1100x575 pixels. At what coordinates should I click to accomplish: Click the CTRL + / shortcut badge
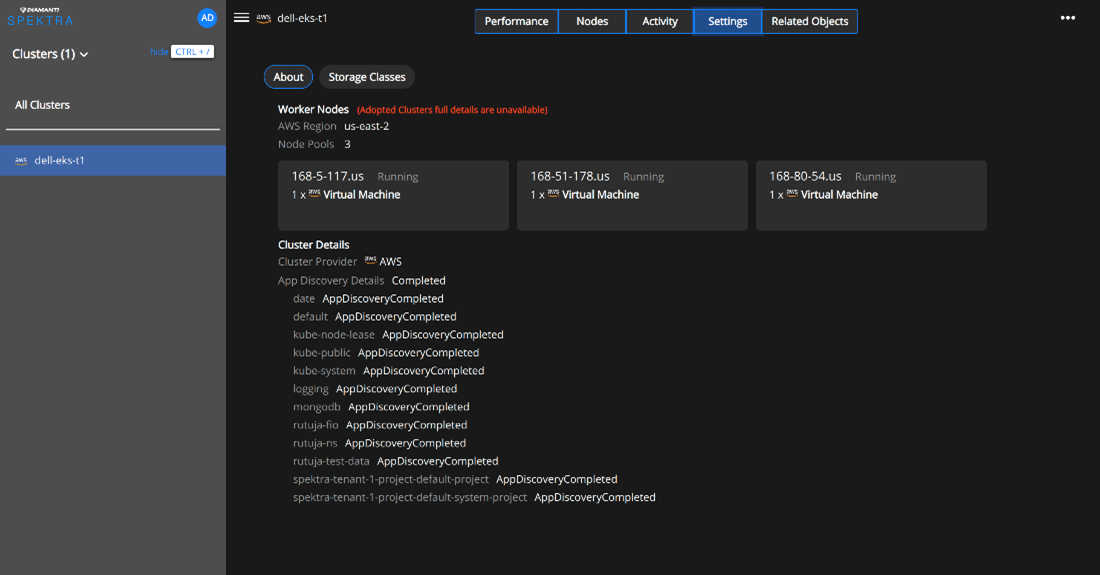pos(192,52)
